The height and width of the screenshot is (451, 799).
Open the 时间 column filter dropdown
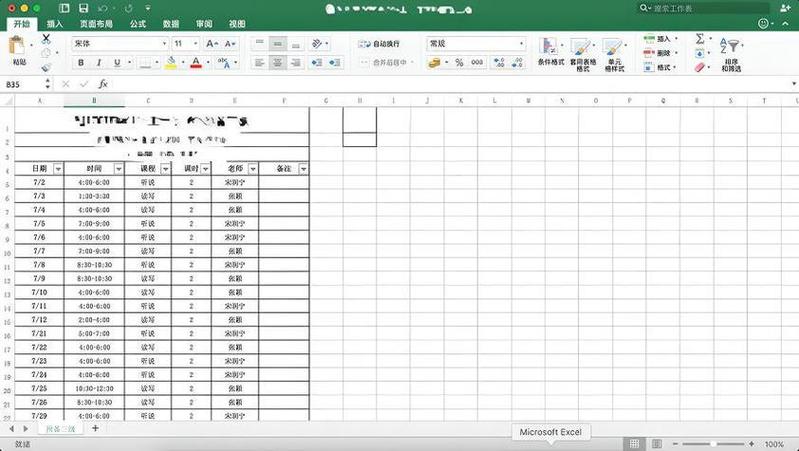tap(118, 169)
